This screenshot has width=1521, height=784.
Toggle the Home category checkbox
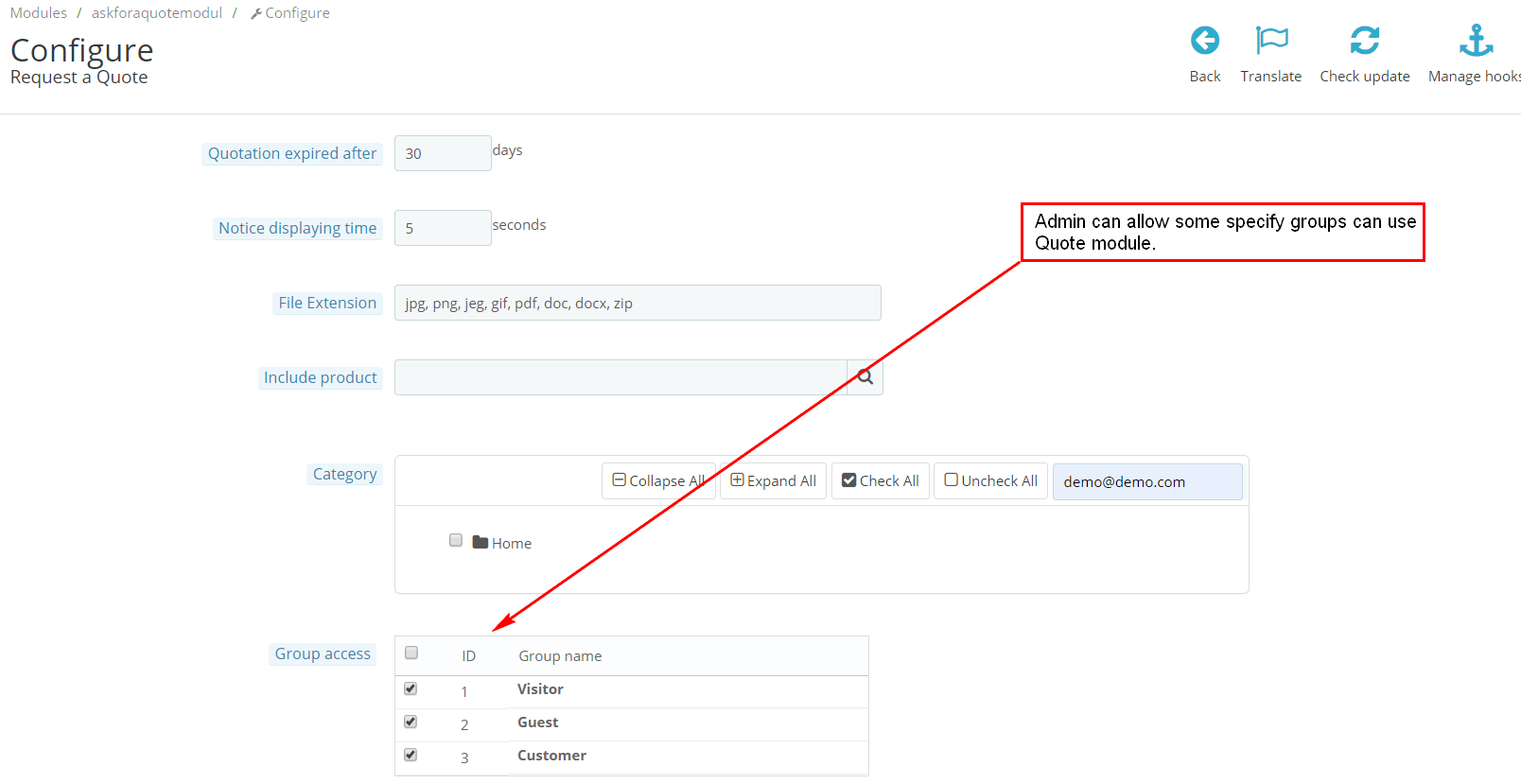(456, 540)
